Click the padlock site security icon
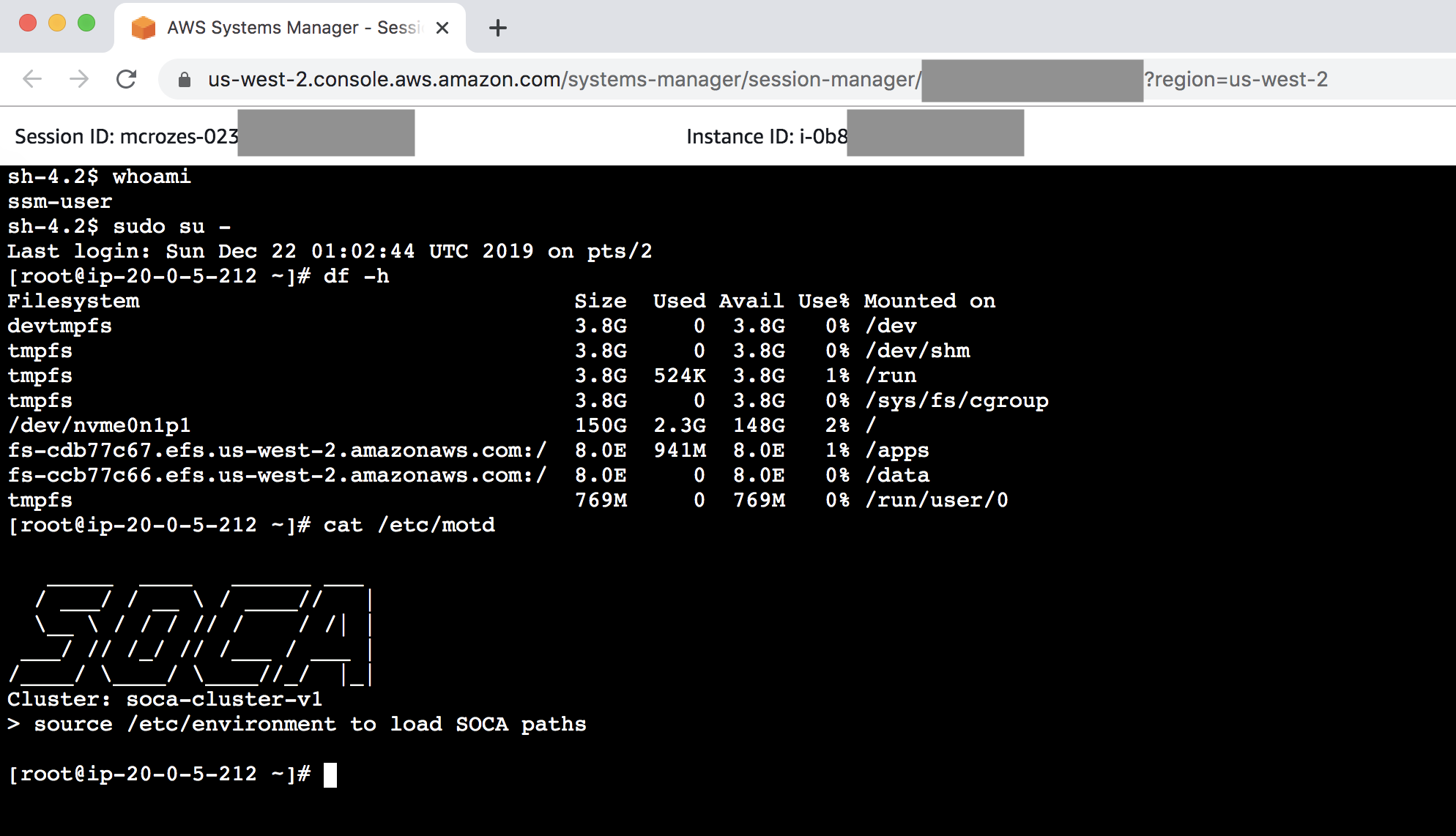This screenshot has width=1456, height=836. (185, 80)
